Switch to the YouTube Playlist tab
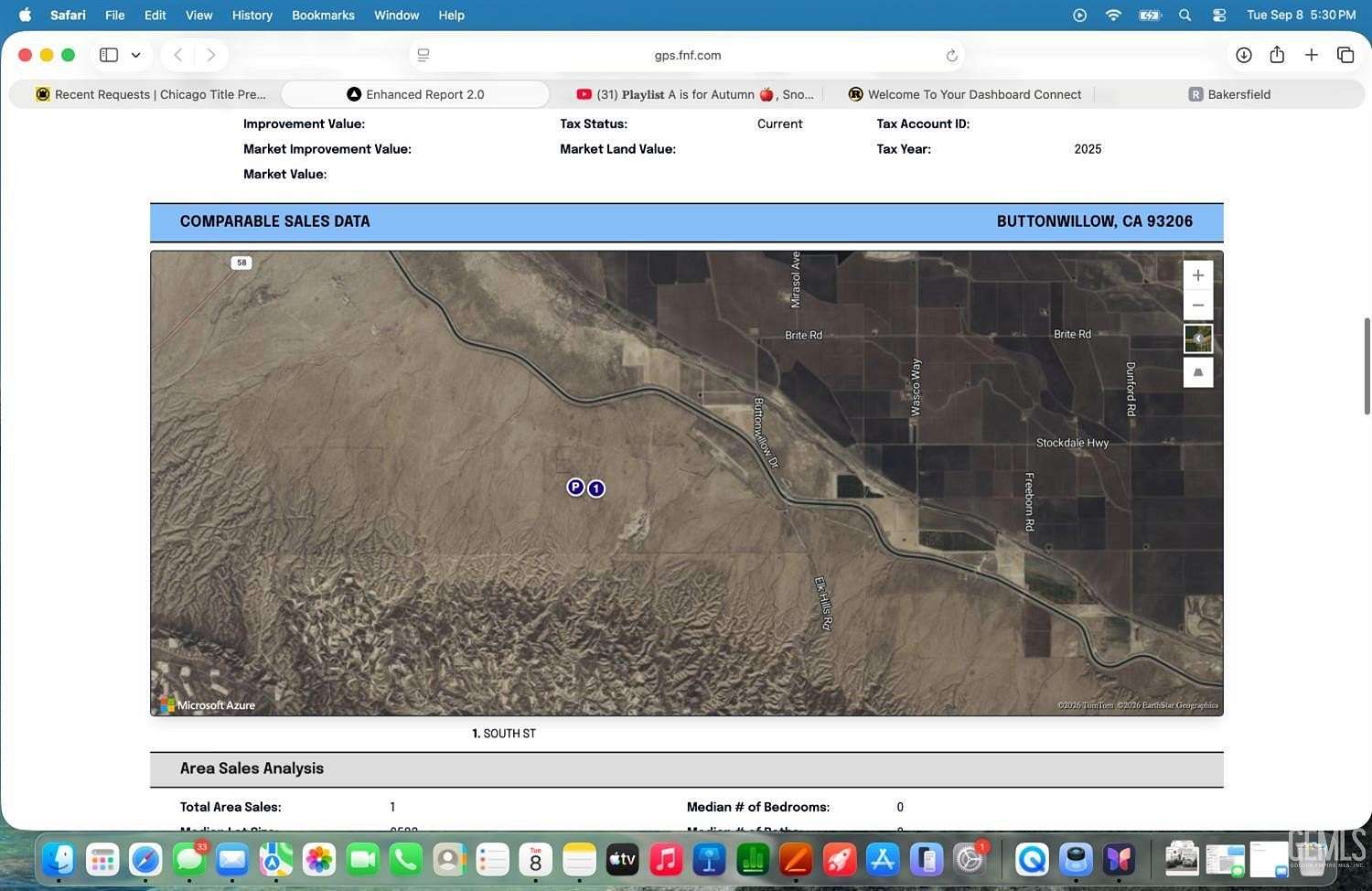Image resolution: width=1372 pixels, height=891 pixels. point(695,94)
